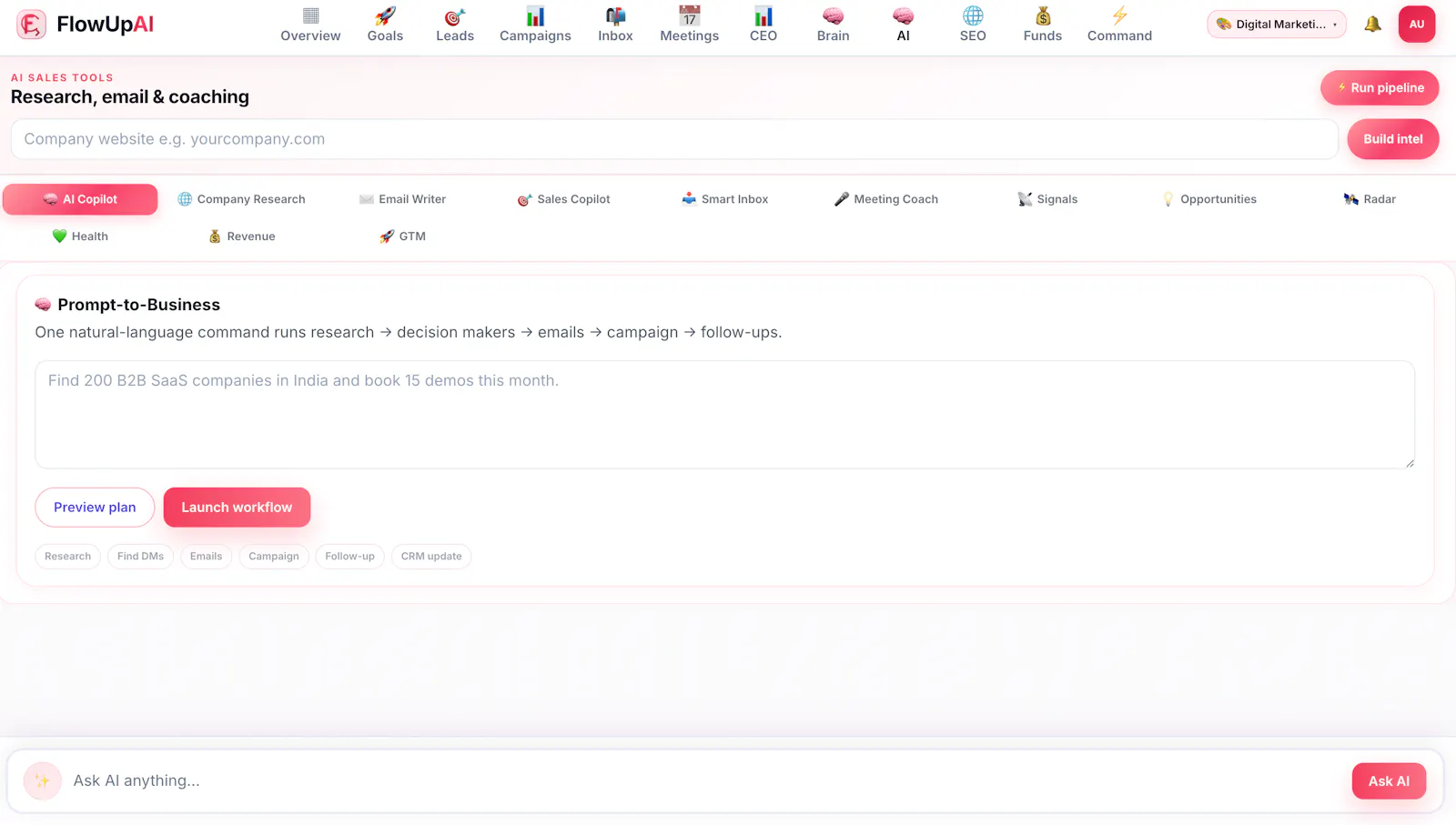The image size is (1456, 825).
Task: Expand the Digital Marketing workspace dropdown
Action: (1277, 25)
